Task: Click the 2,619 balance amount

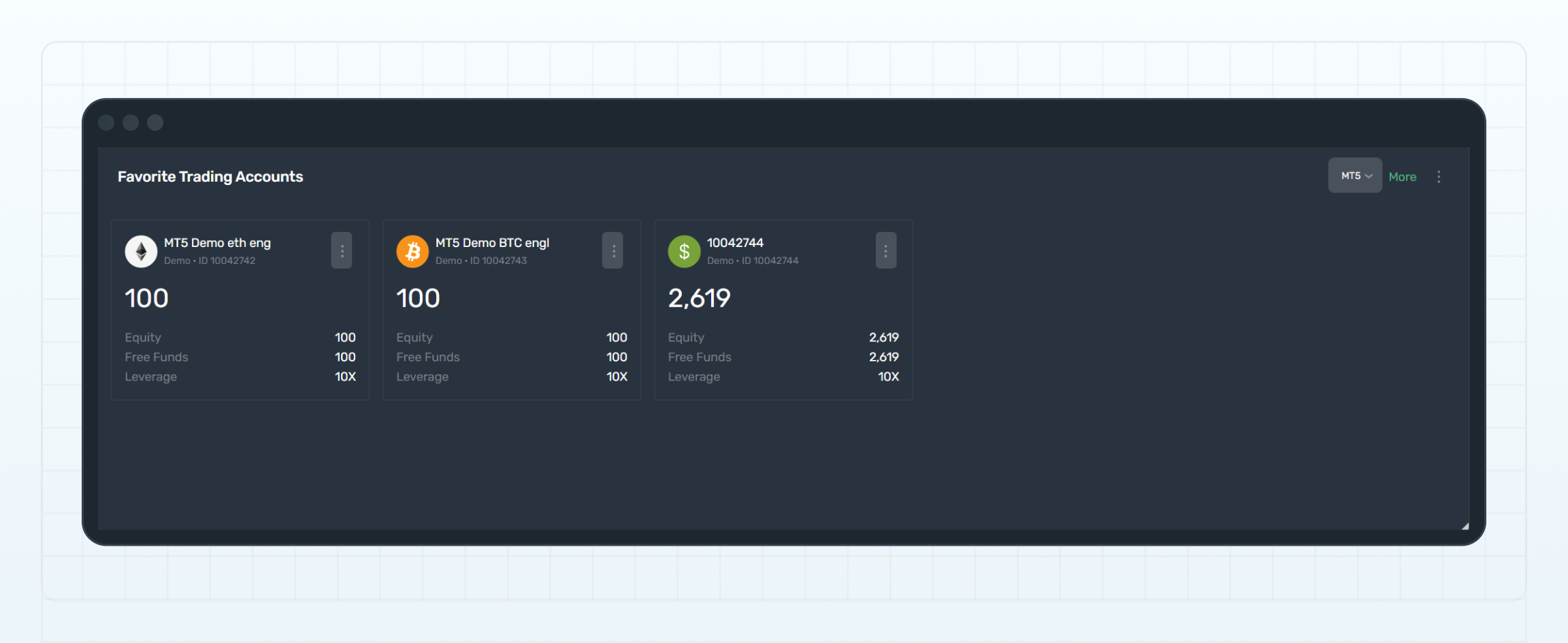Action: coord(699,298)
